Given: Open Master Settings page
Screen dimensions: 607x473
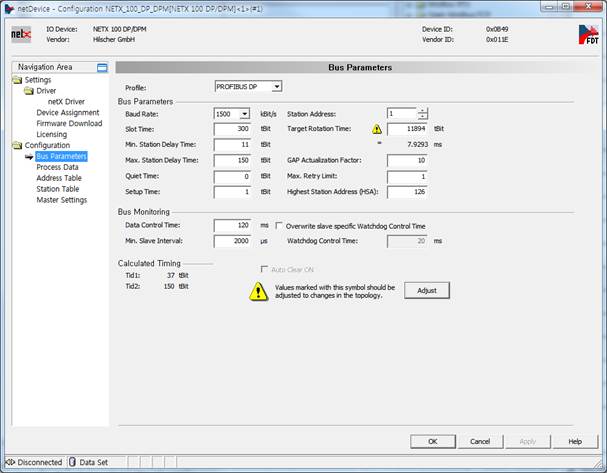Looking at the screenshot, I should pos(62,200).
